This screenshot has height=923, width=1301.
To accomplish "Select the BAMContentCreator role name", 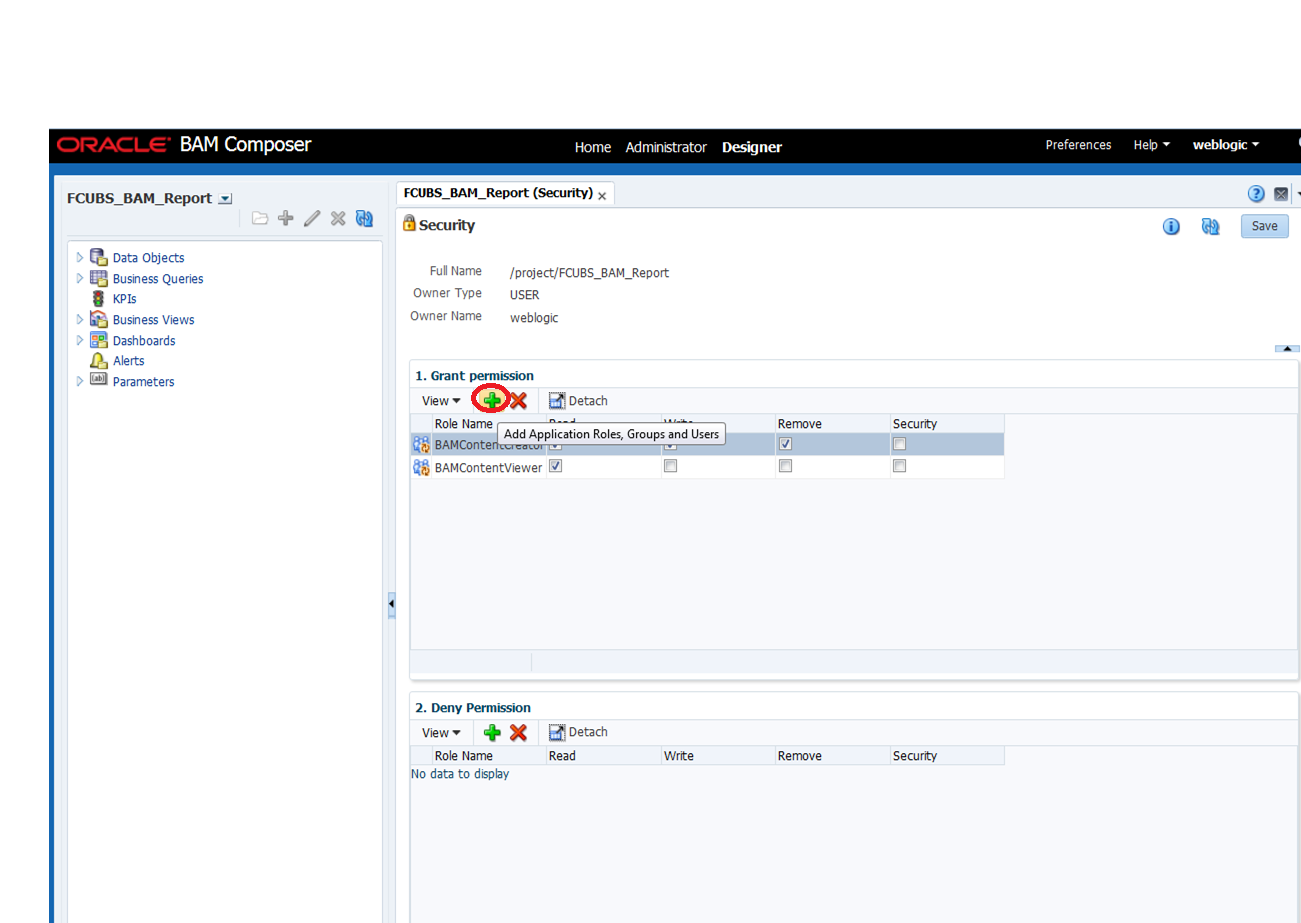I will point(489,445).
